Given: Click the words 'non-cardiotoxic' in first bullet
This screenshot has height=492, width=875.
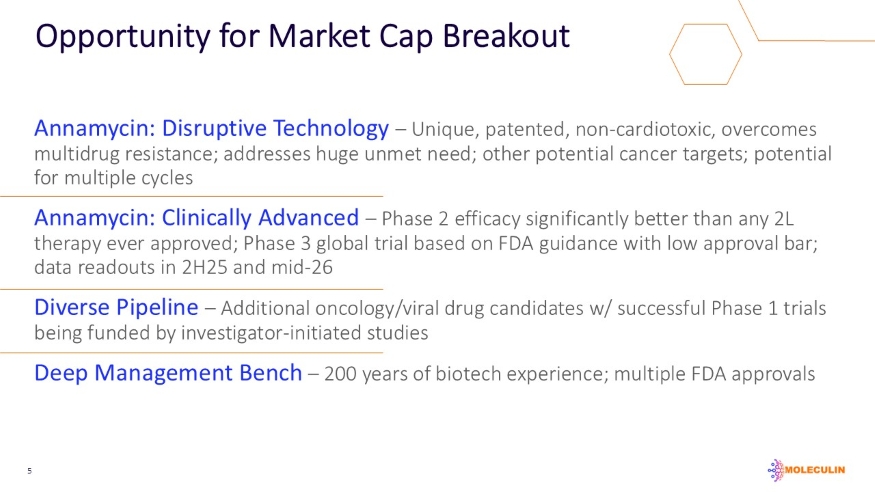Looking at the screenshot, I should 636,130.
